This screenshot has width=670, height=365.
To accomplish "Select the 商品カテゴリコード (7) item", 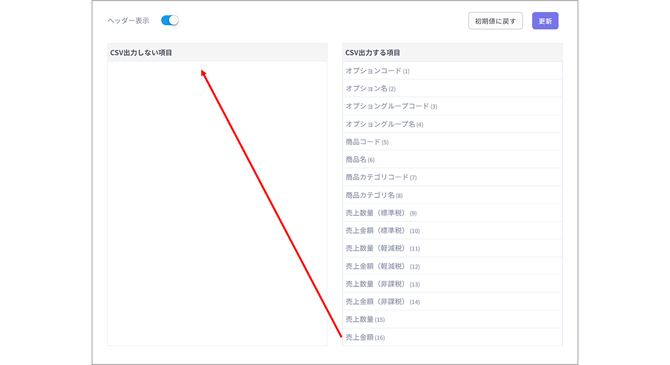I will point(452,177).
